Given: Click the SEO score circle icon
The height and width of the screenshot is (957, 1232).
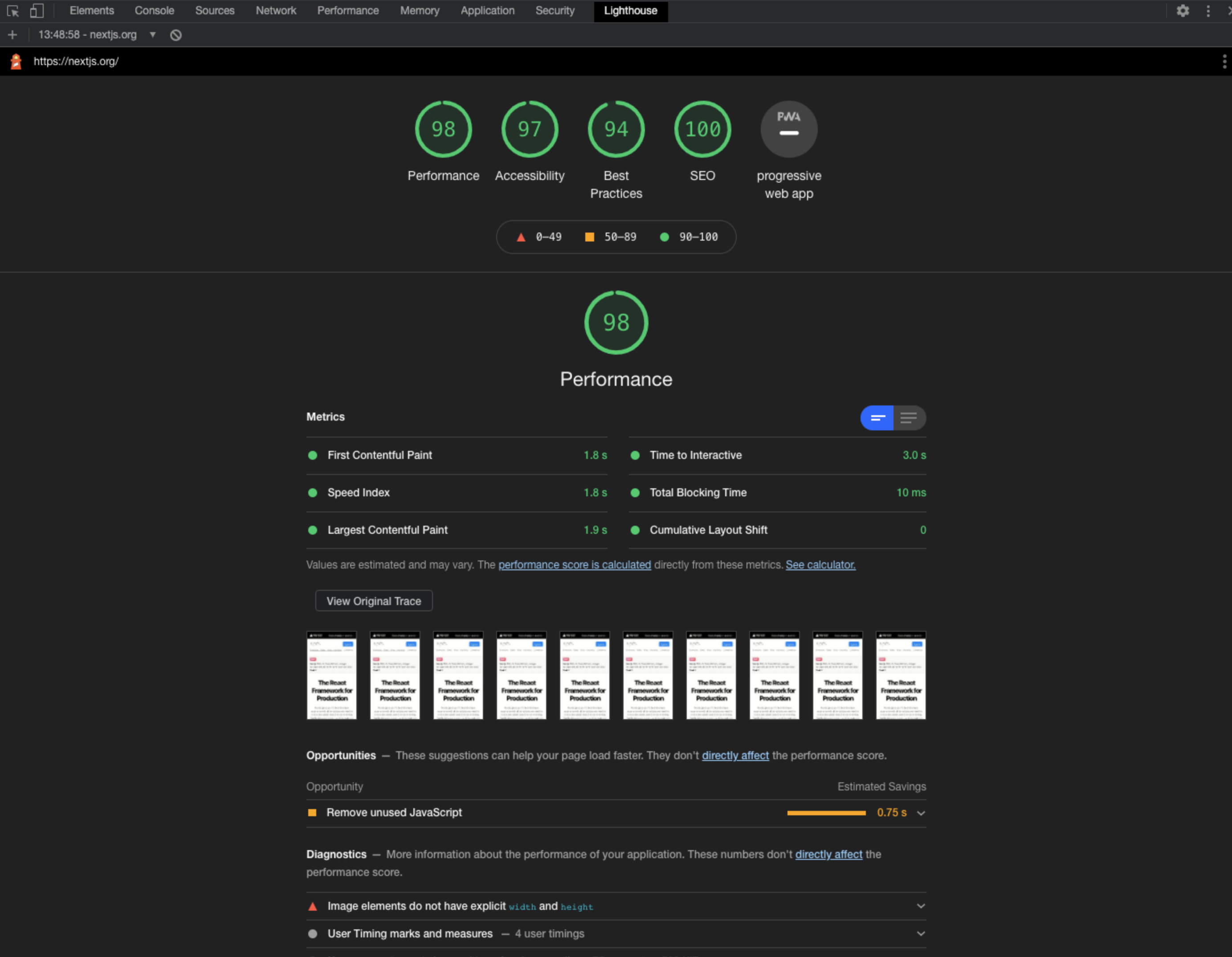Looking at the screenshot, I should click(x=700, y=129).
